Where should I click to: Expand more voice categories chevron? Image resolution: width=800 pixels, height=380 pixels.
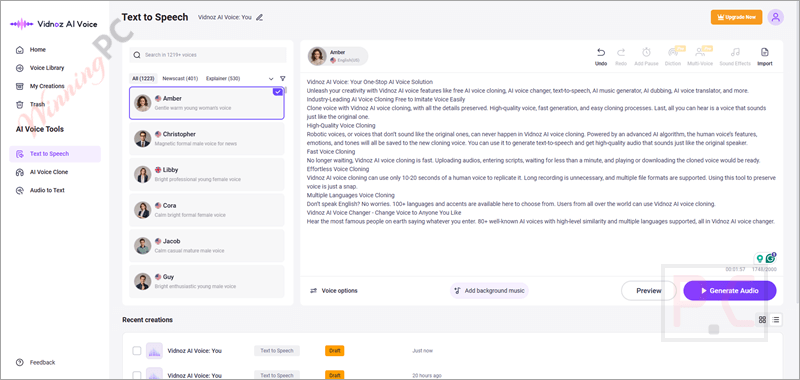coord(271,79)
